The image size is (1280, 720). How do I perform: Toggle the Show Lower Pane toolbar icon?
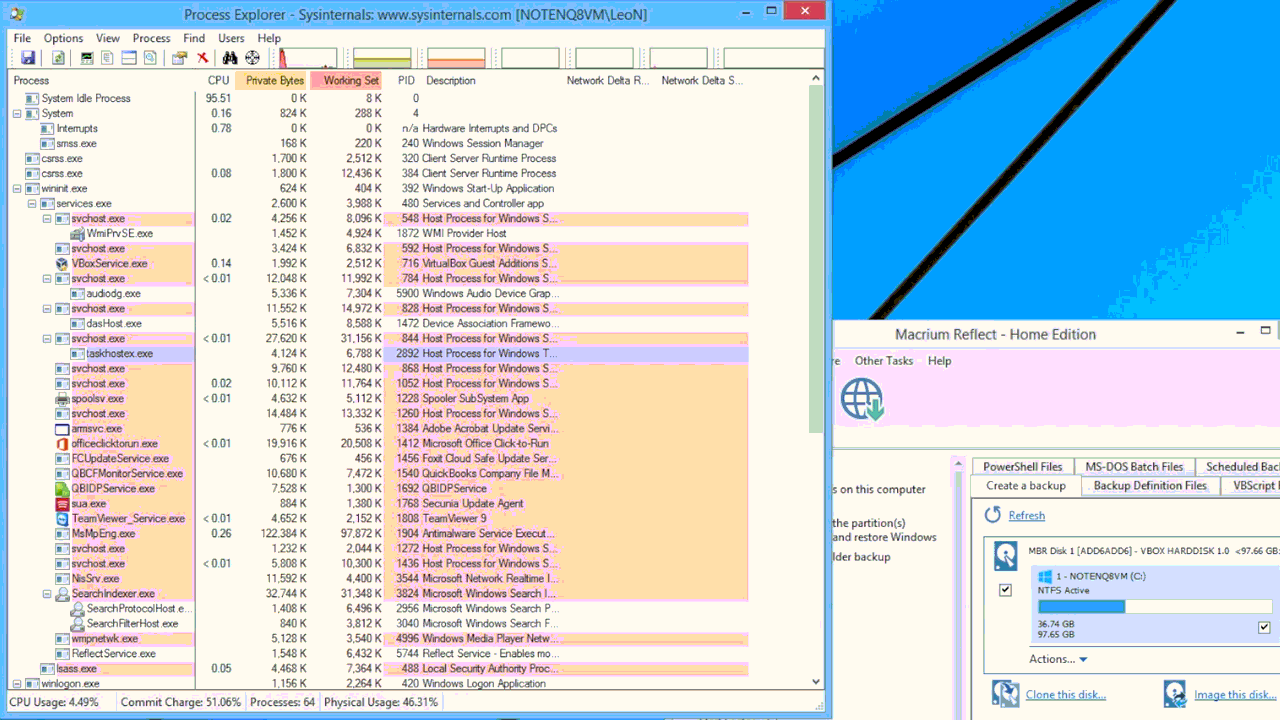[x=129, y=58]
